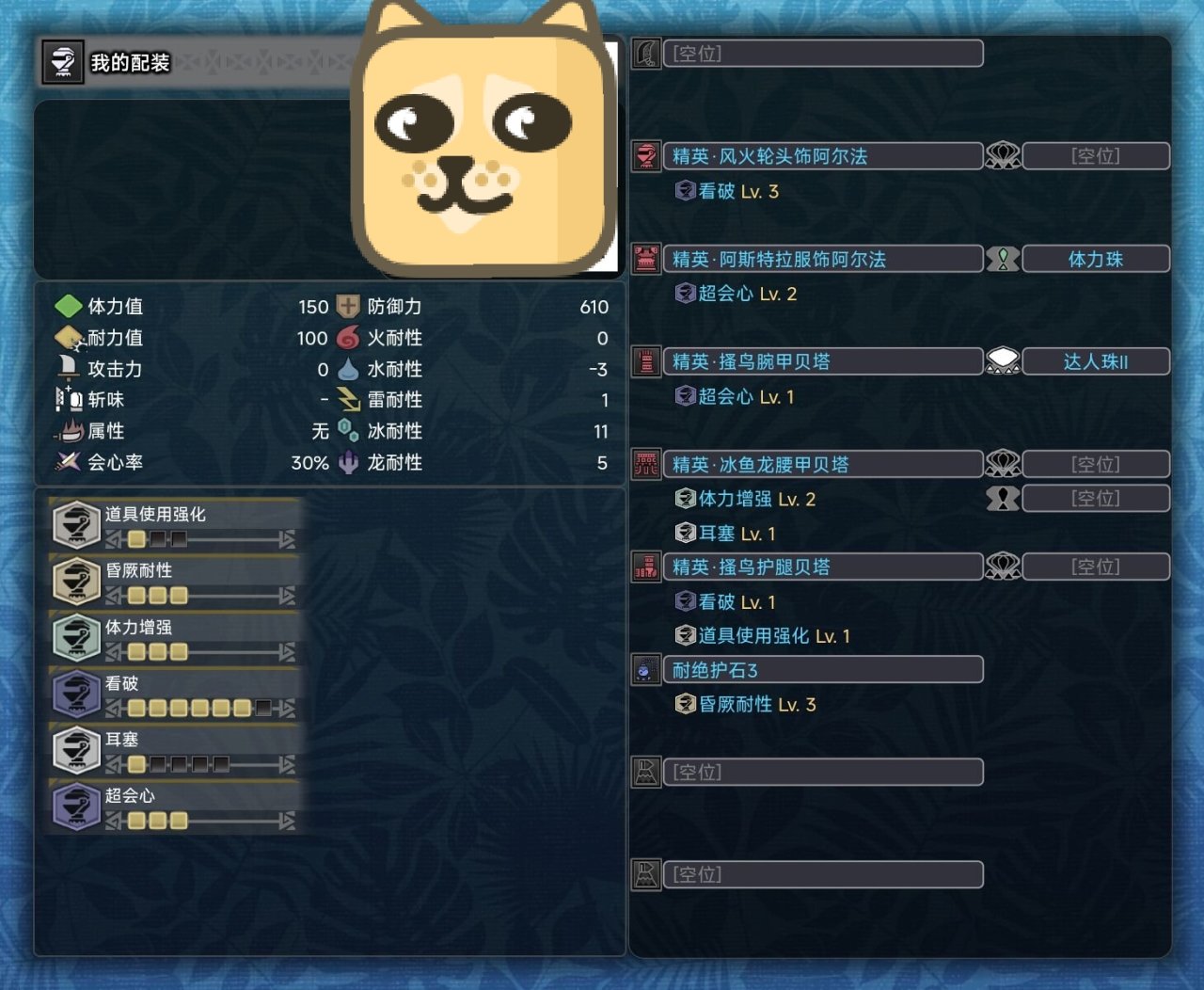Image resolution: width=1204 pixels, height=990 pixels.
Task: Click the 我的配装 header title
Action: click(x=130, y=63)
